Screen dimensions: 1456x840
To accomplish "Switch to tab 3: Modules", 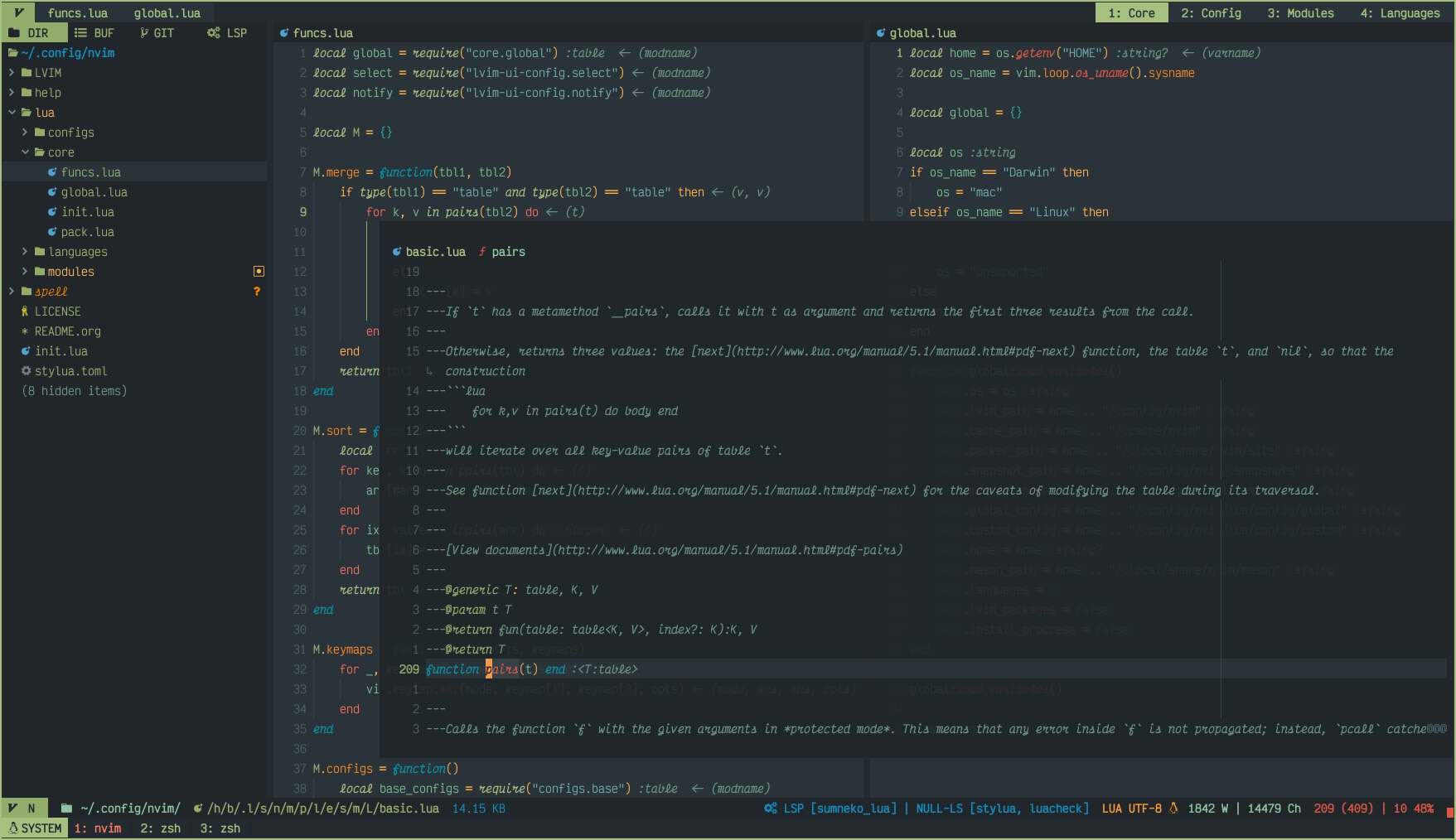I will point(1300,13).
